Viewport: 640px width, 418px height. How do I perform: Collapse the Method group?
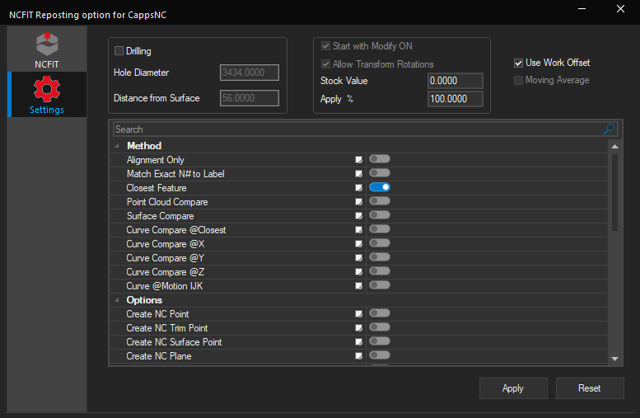point(117,146)
